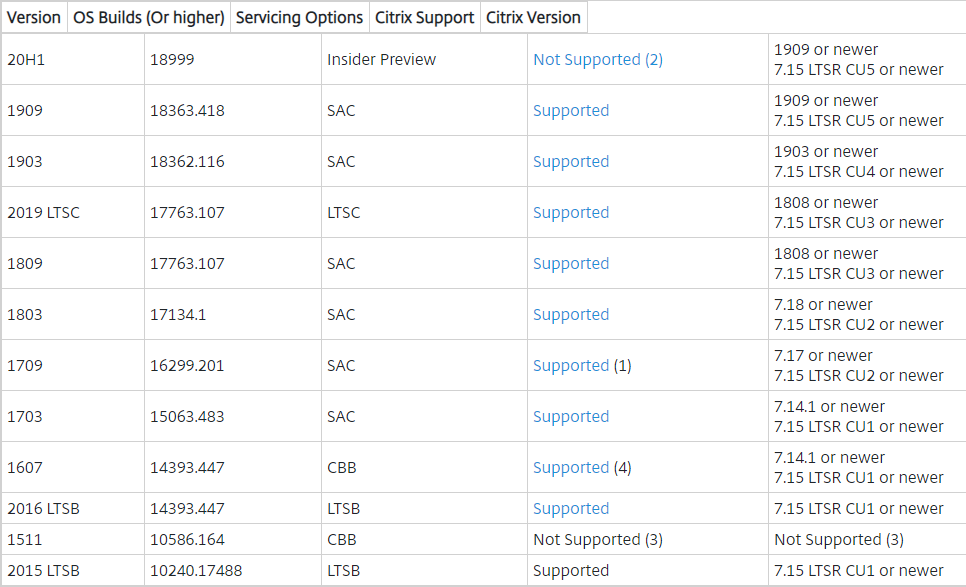Click the 18363.418 build number cell
Image resolution: width=966 pixels, height=587 pixels.
pos(233,111)
